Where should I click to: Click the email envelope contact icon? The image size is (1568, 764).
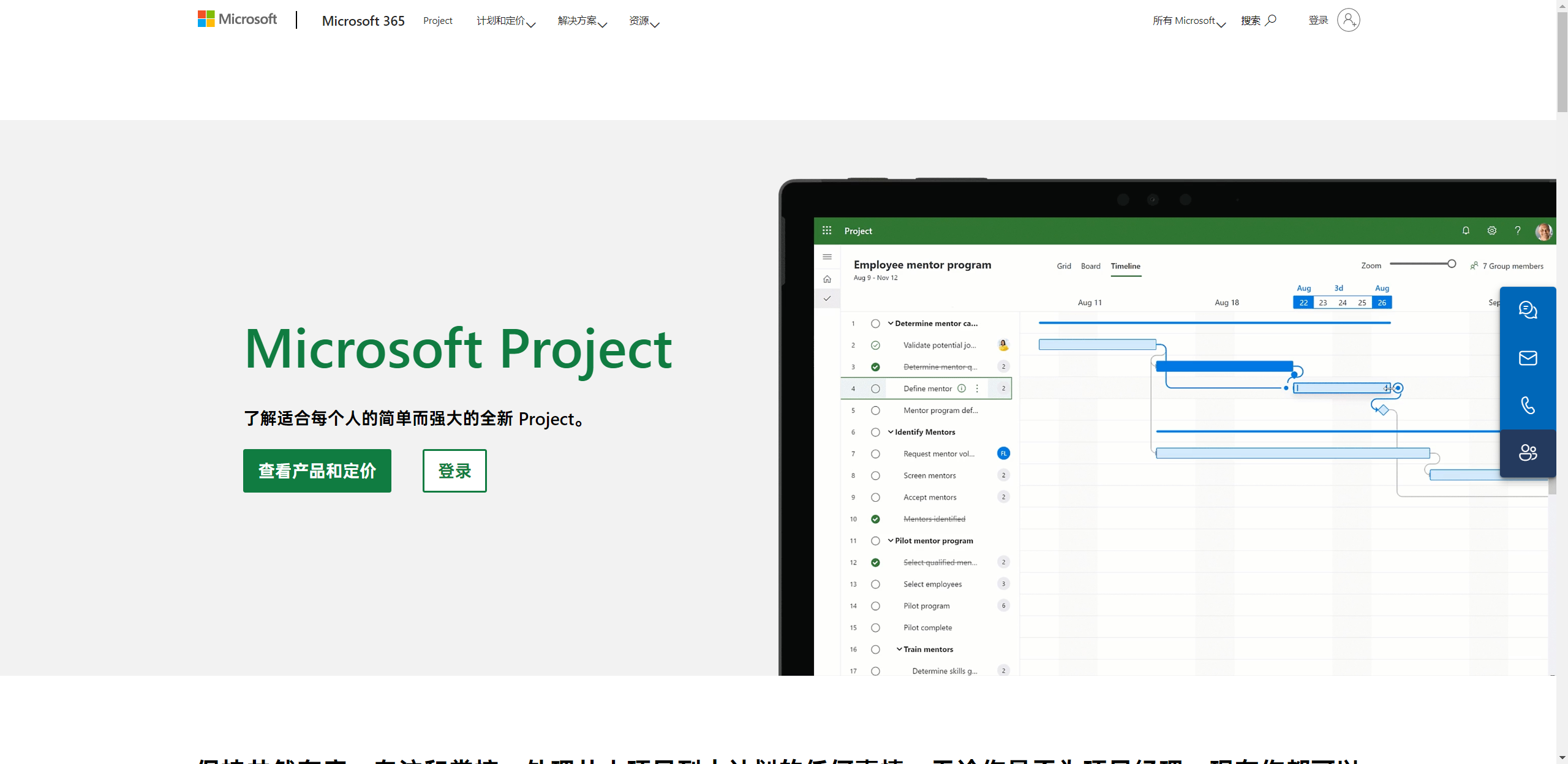tap(1528, 358)
